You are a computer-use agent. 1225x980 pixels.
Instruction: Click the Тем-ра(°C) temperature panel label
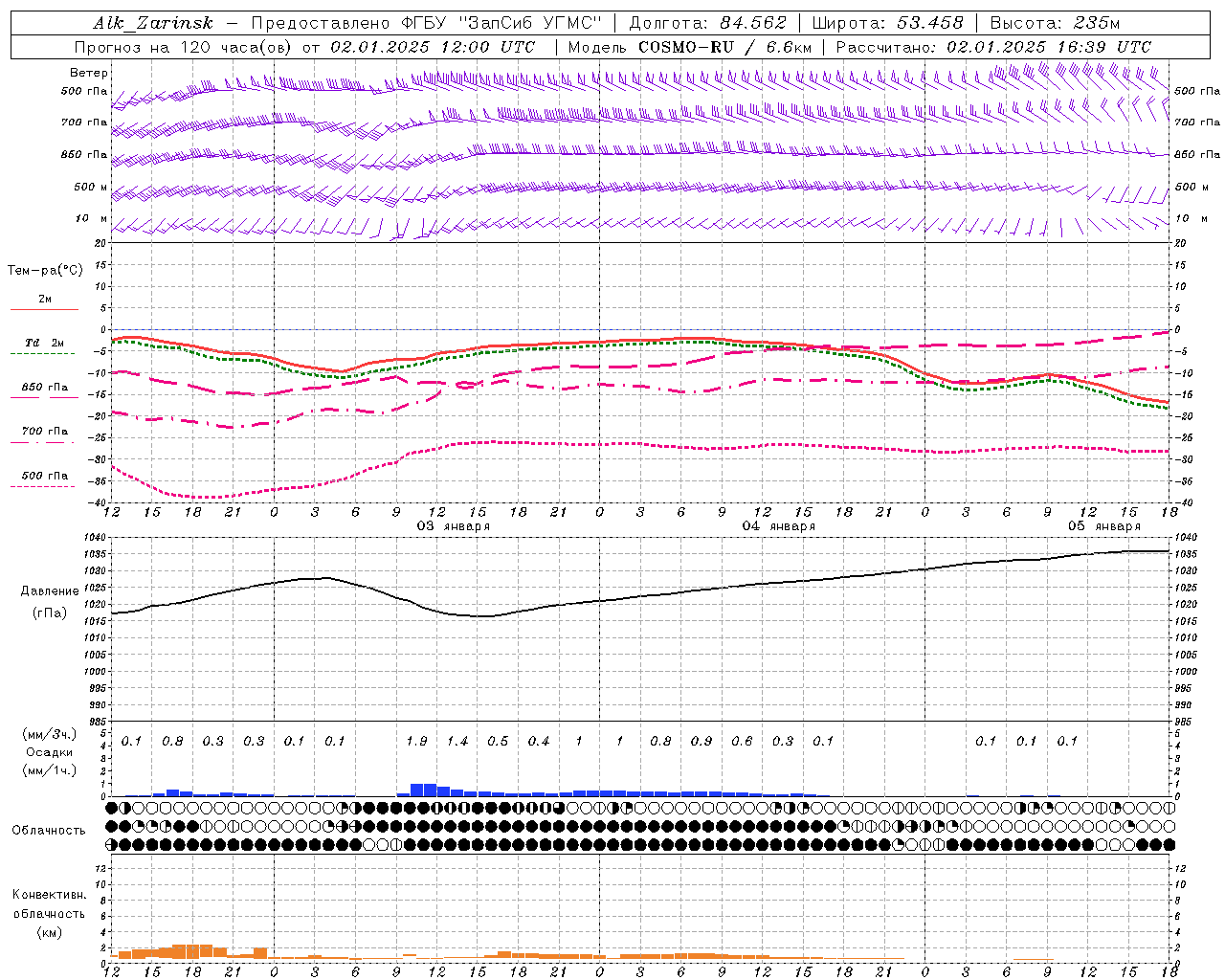coord(45,270)
